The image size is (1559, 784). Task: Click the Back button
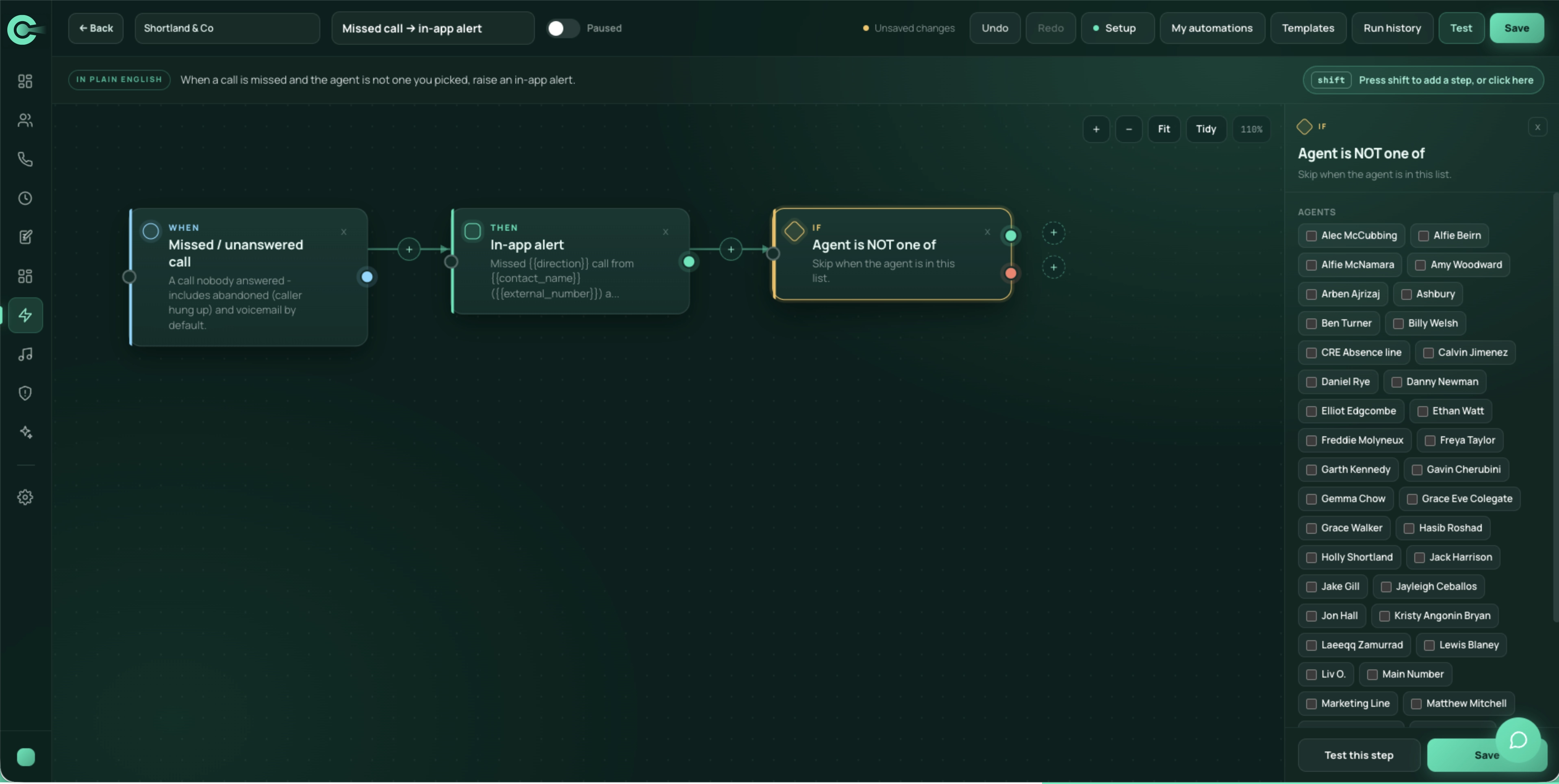click(96, 28)
